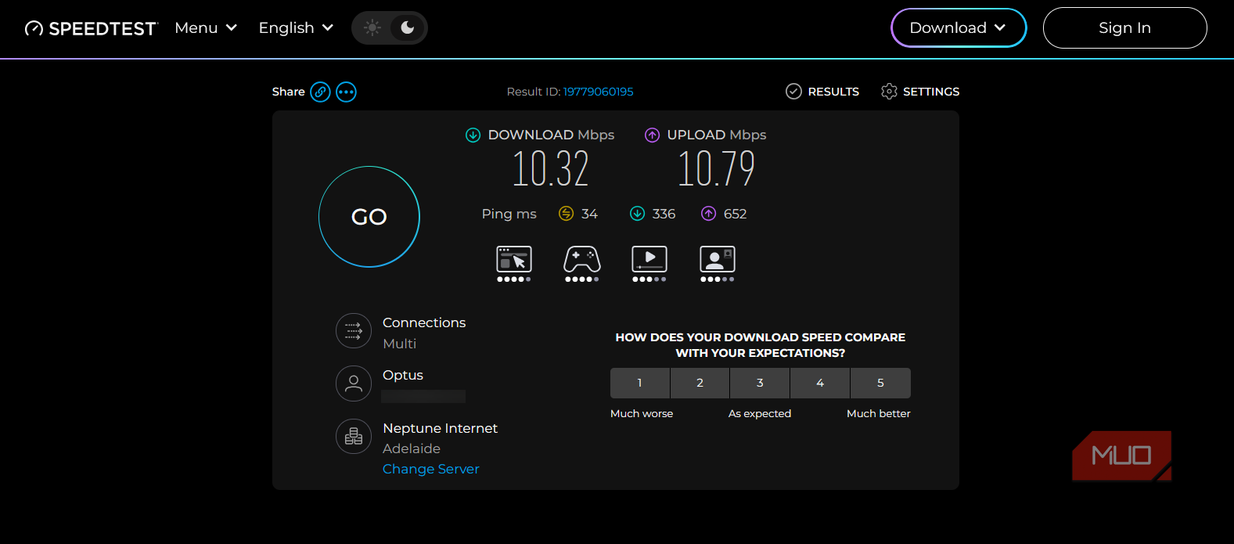
Task: Open the Menu dropdown
Action: 206,28
